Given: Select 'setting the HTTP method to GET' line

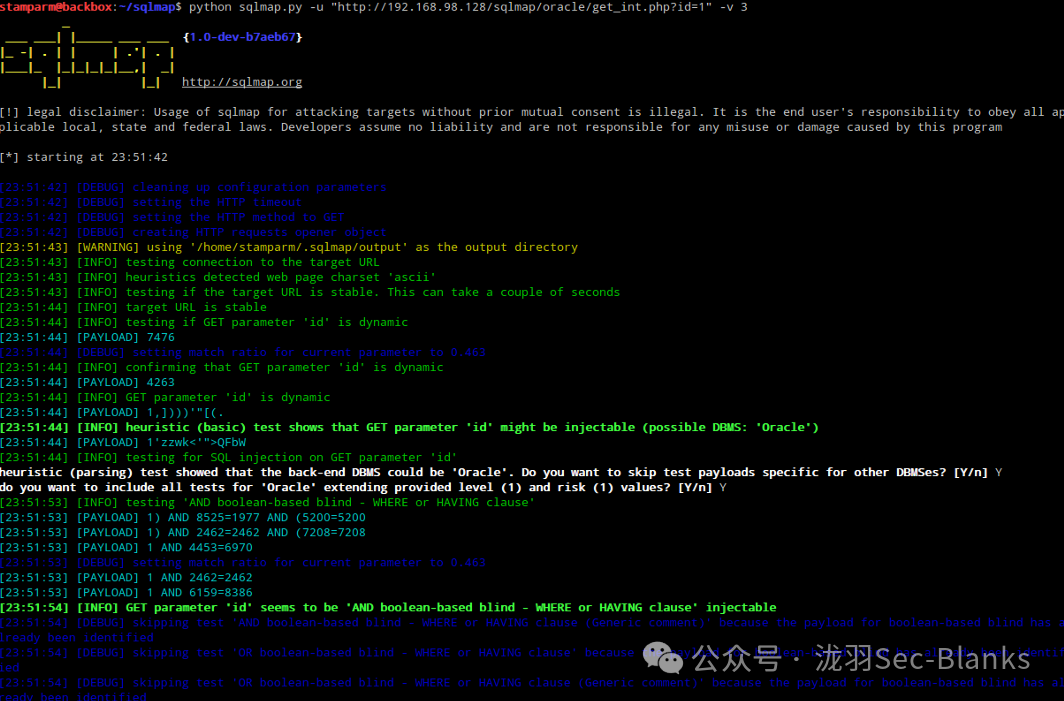Looking at the screenshot, I should point(172,217).
